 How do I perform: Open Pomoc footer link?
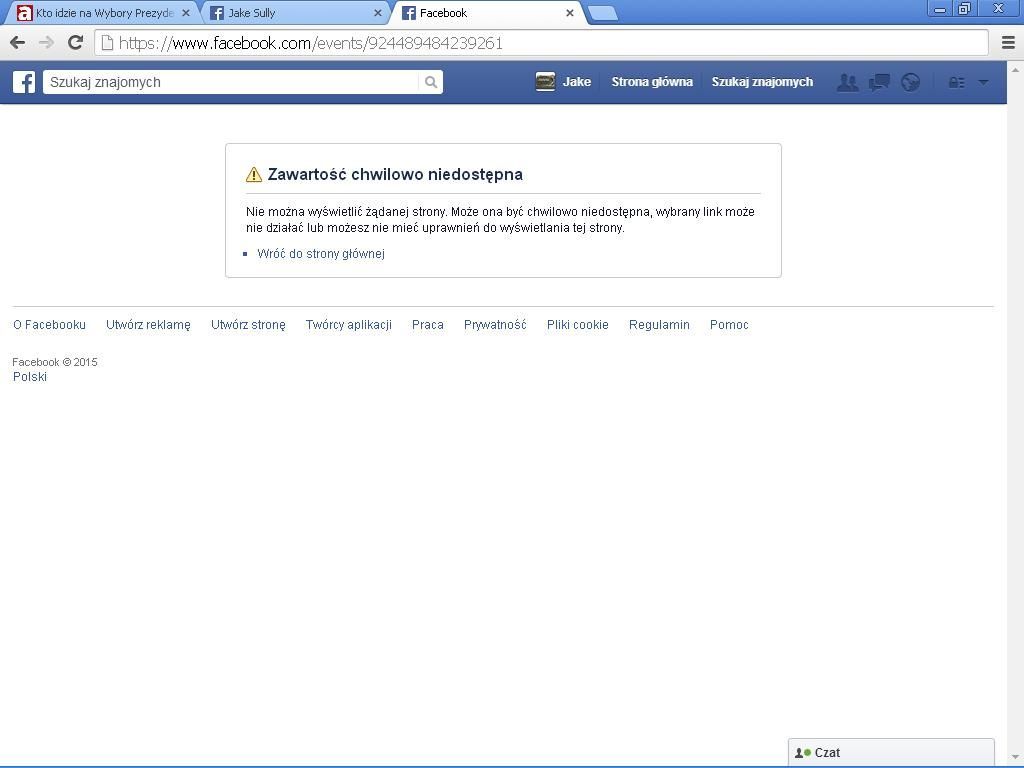pyautogui.click(x=729, y=325)
